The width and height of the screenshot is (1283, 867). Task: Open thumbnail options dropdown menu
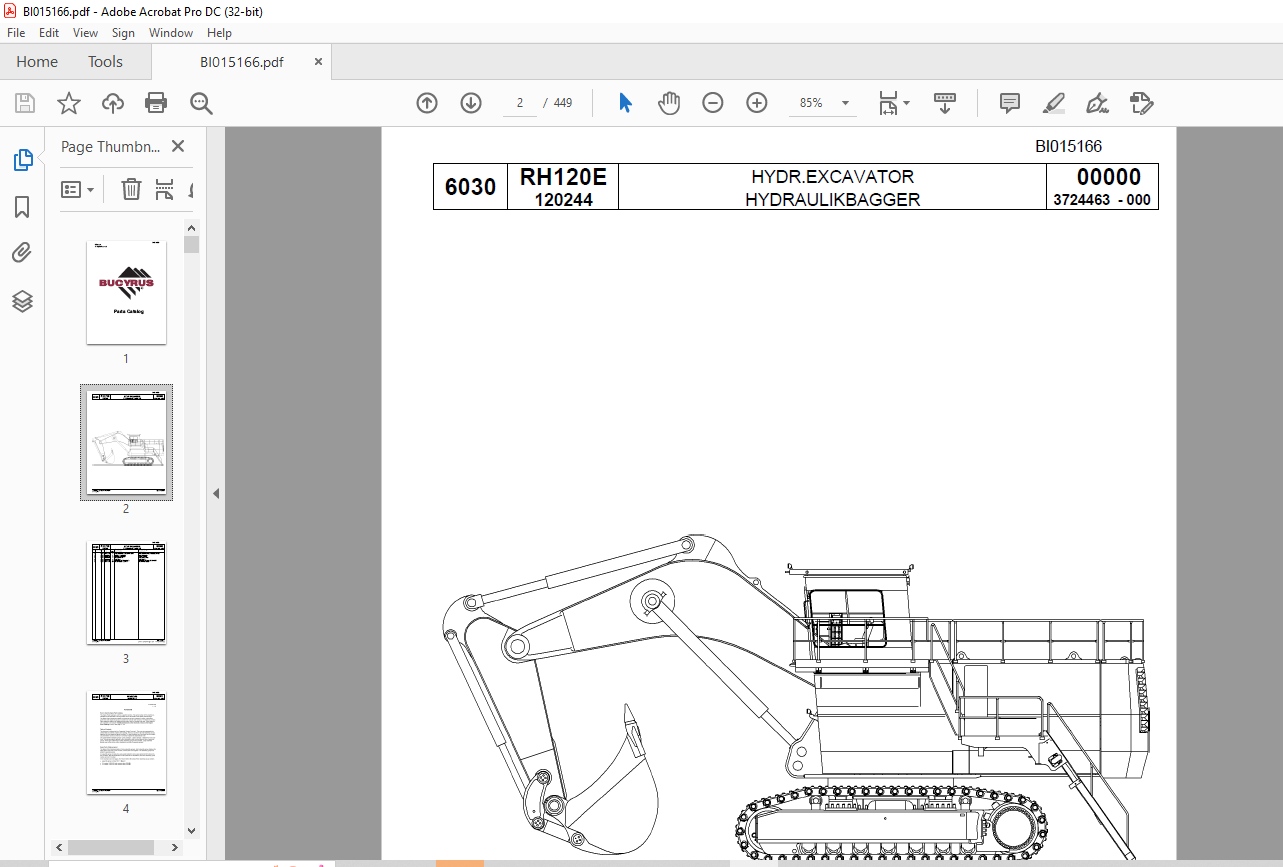(78, 189)
